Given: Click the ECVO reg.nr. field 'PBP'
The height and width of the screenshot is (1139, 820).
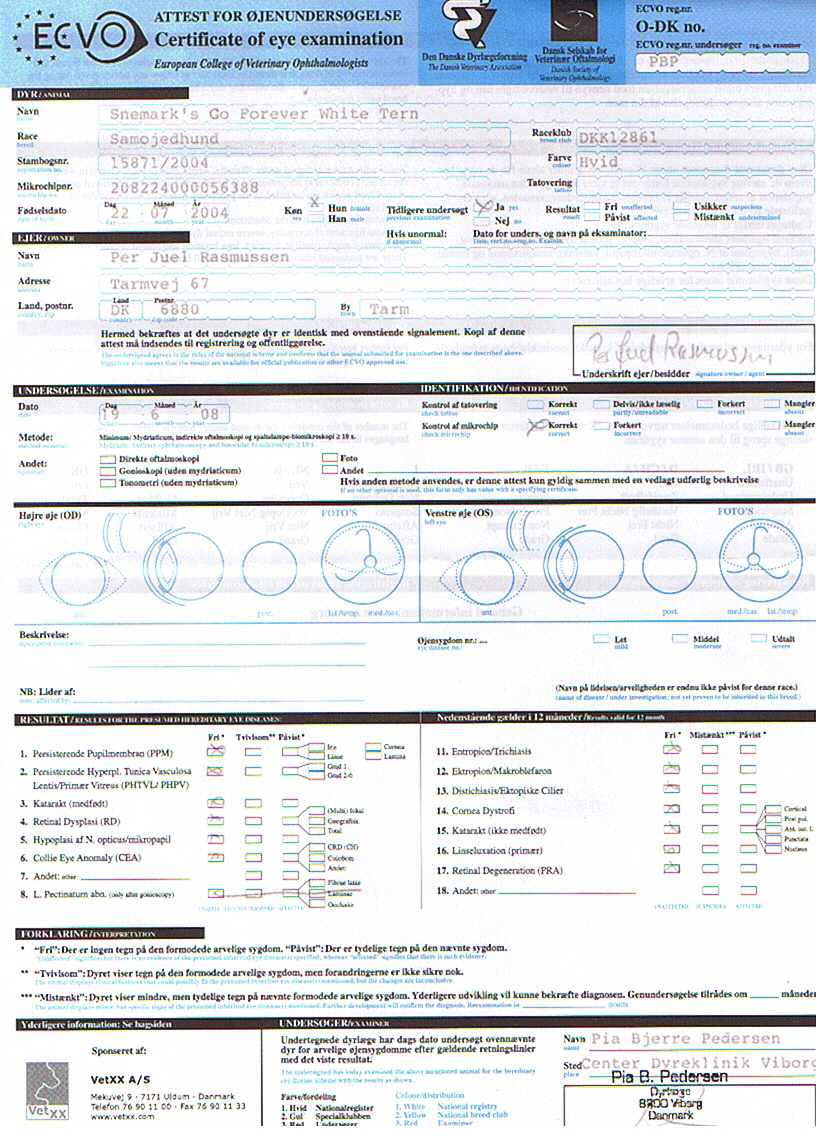Looking at the screenshot, I should [x=722, y=62].
